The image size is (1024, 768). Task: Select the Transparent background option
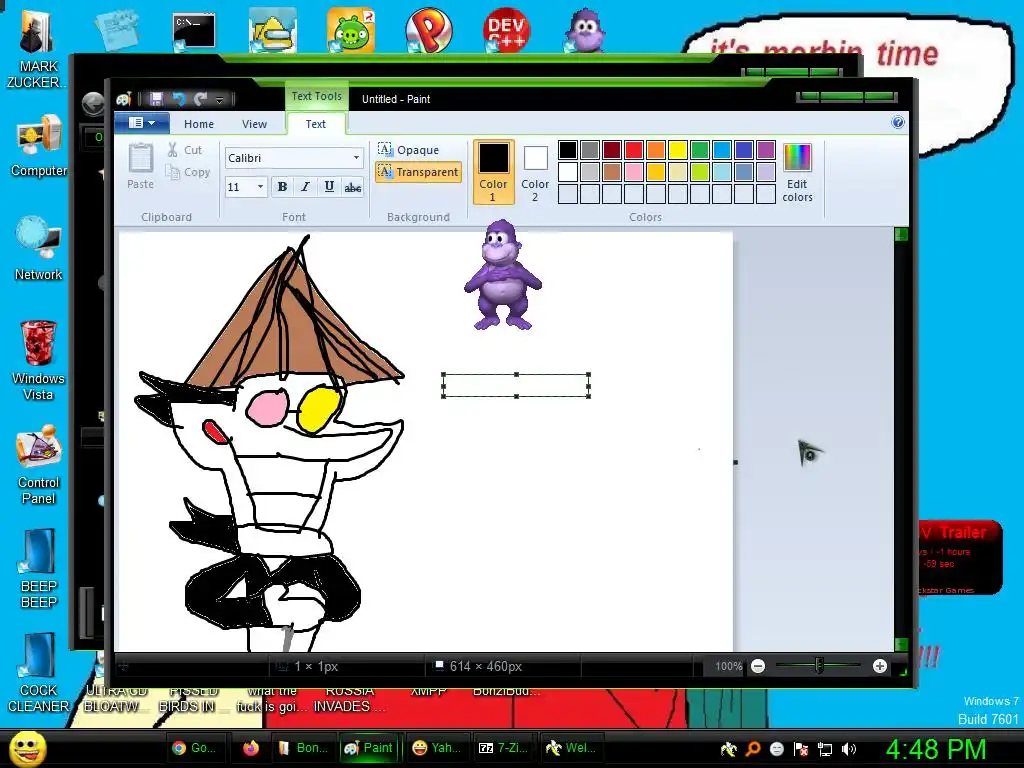point(419,172)
